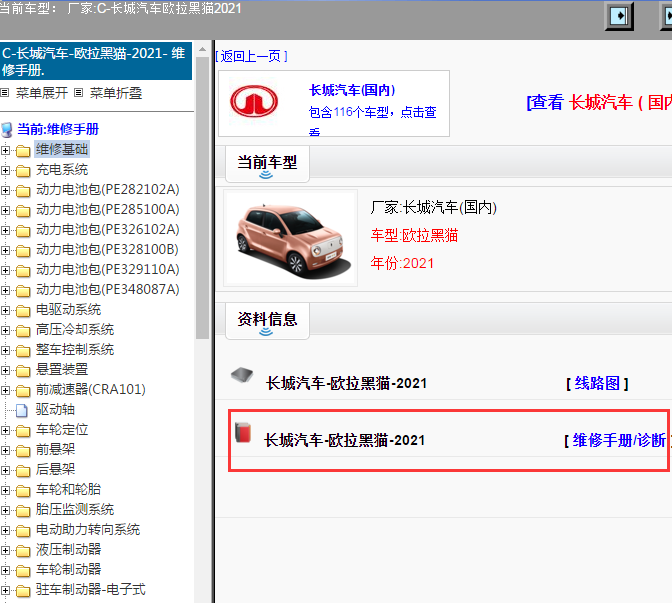
Task: Click the document icon for 驱动轴
Action: pyautogui.click(x=22, y=410)
